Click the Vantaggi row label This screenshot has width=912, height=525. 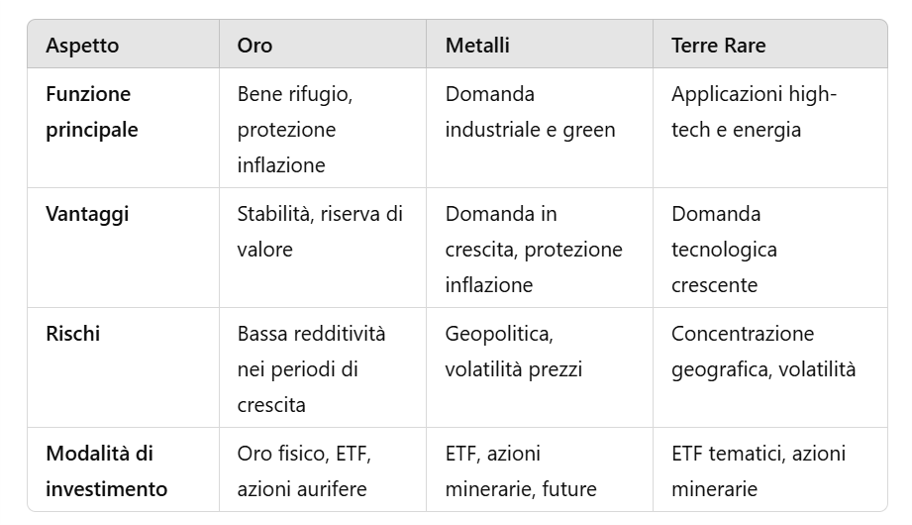click(x=87, y=214)
